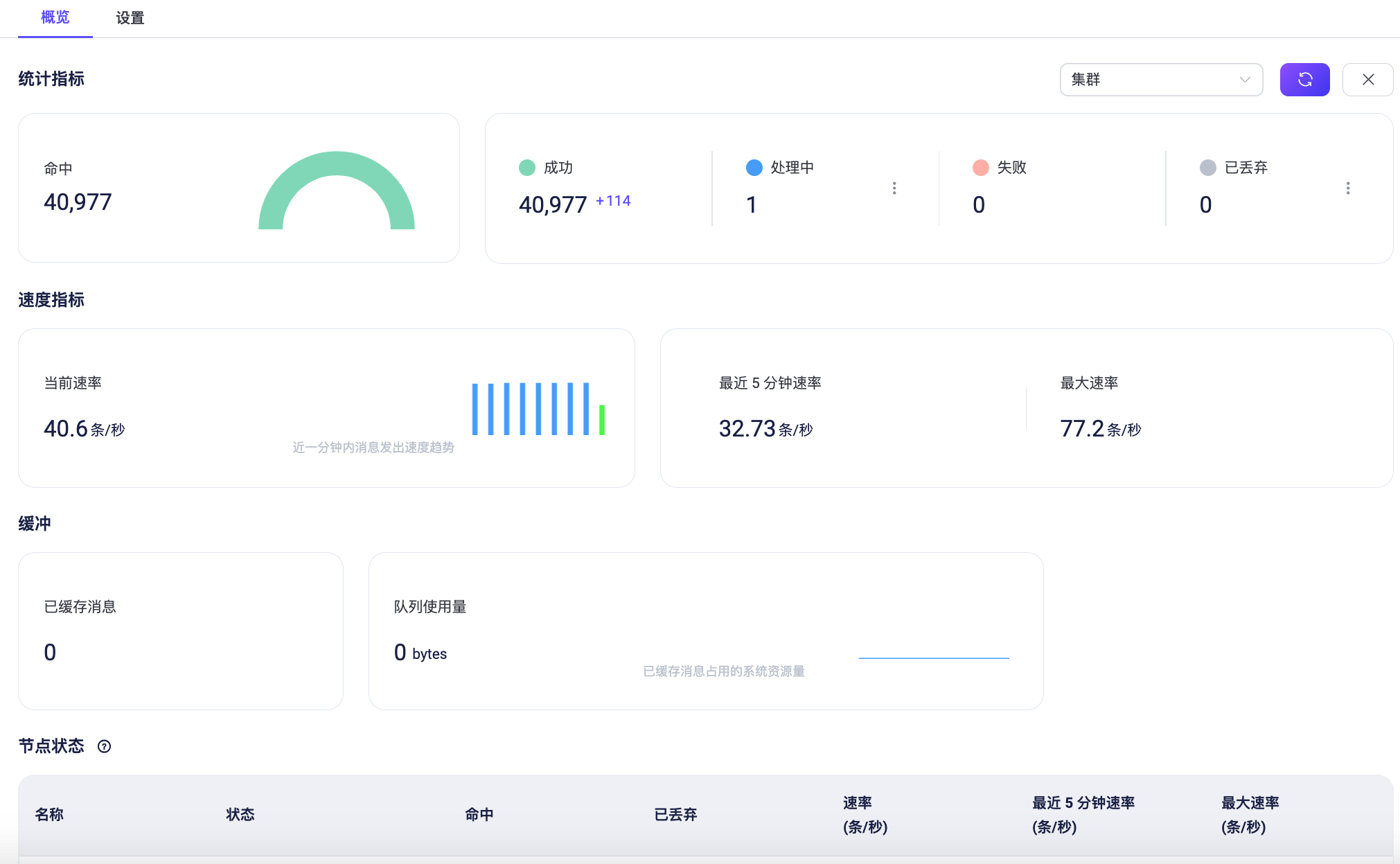The width and height of the screenshot is (1400, 864).
Task: Select the 概览 tab
Action: [55, 17]
